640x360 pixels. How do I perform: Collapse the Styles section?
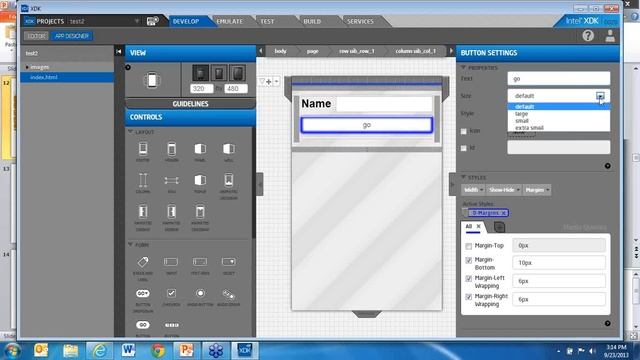463,177
